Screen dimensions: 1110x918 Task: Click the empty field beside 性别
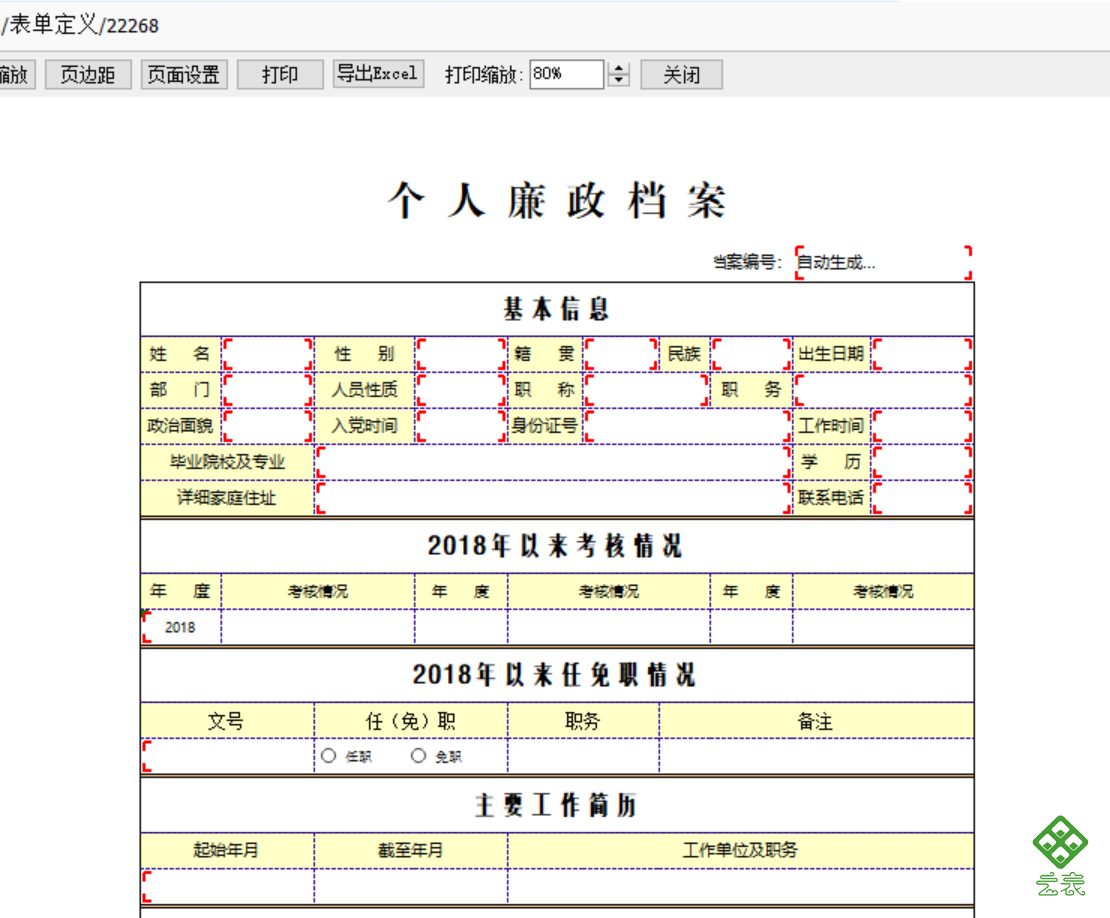point(461,354)
